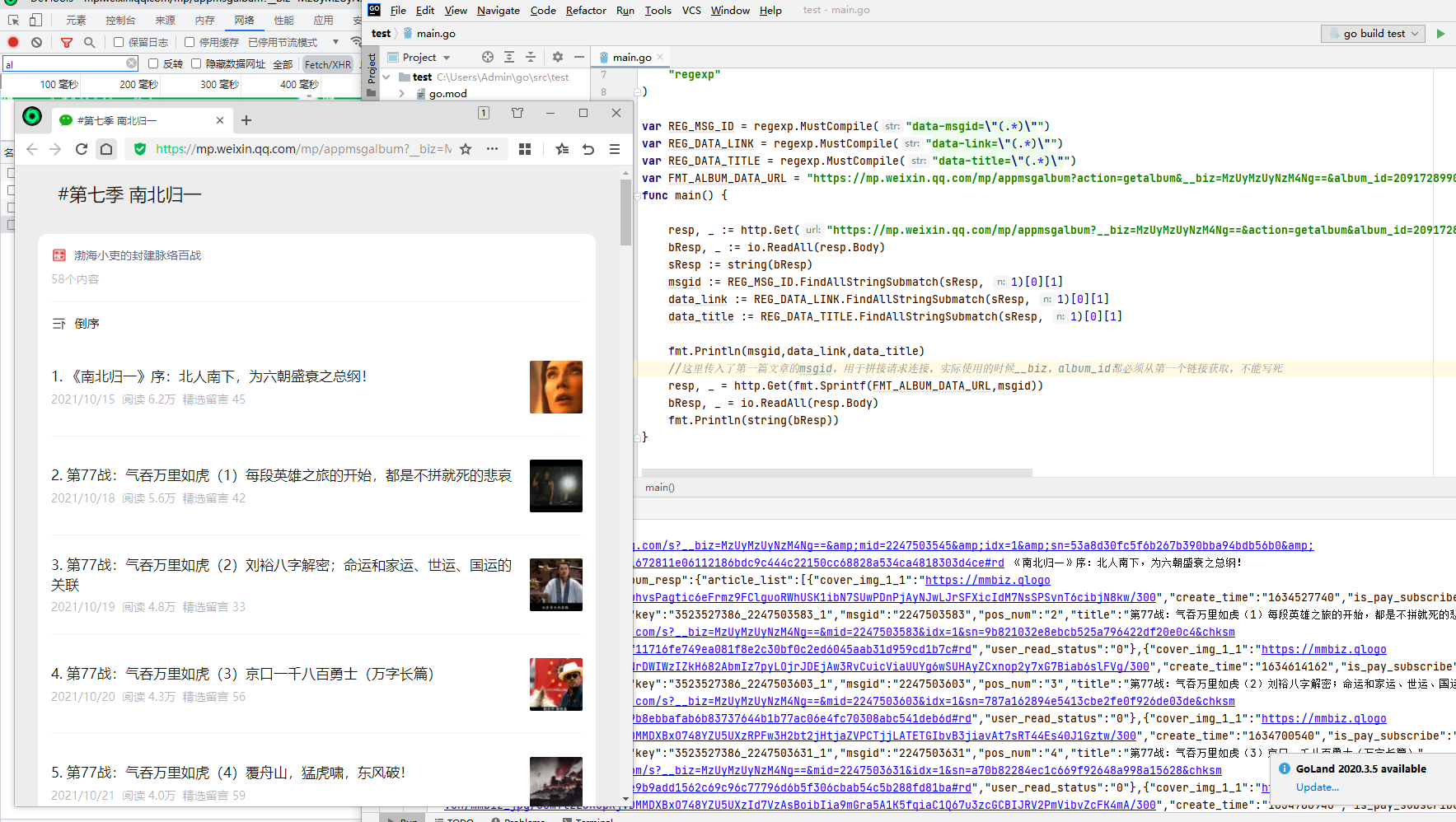This screenshot has height=822, width=1456.
Task: Reload the mp.weixin.qq.com page
Action: click(82, 149)
